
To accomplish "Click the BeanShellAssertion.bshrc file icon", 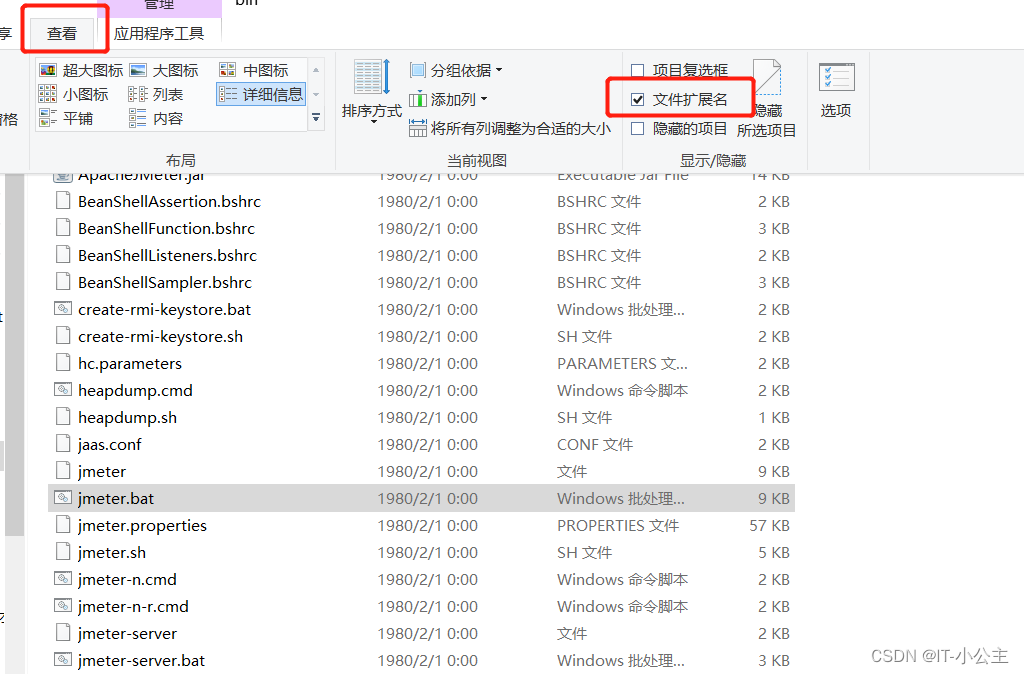I will [x=63, y=201].
